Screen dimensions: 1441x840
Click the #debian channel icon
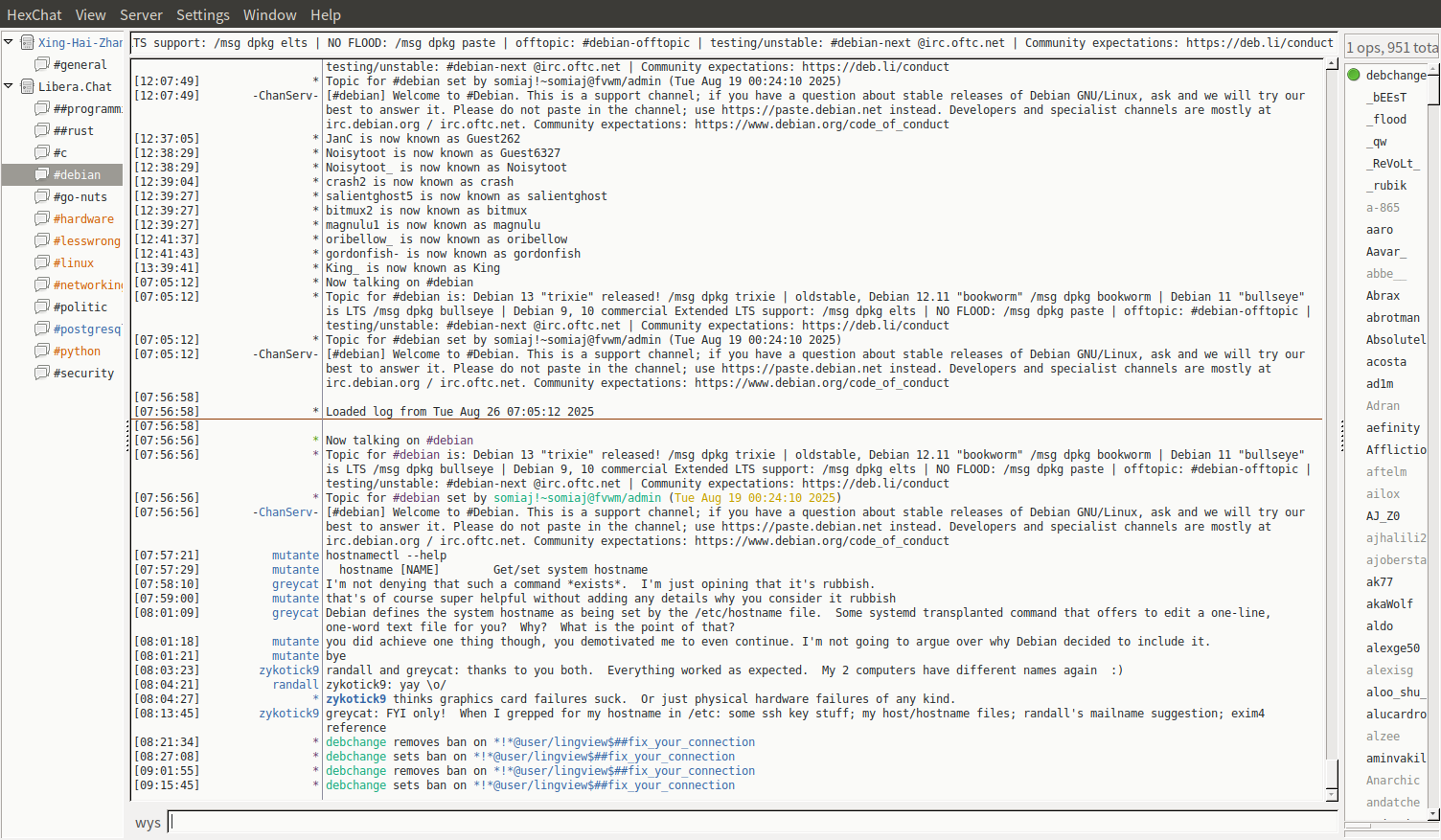[x=42, y=174]
